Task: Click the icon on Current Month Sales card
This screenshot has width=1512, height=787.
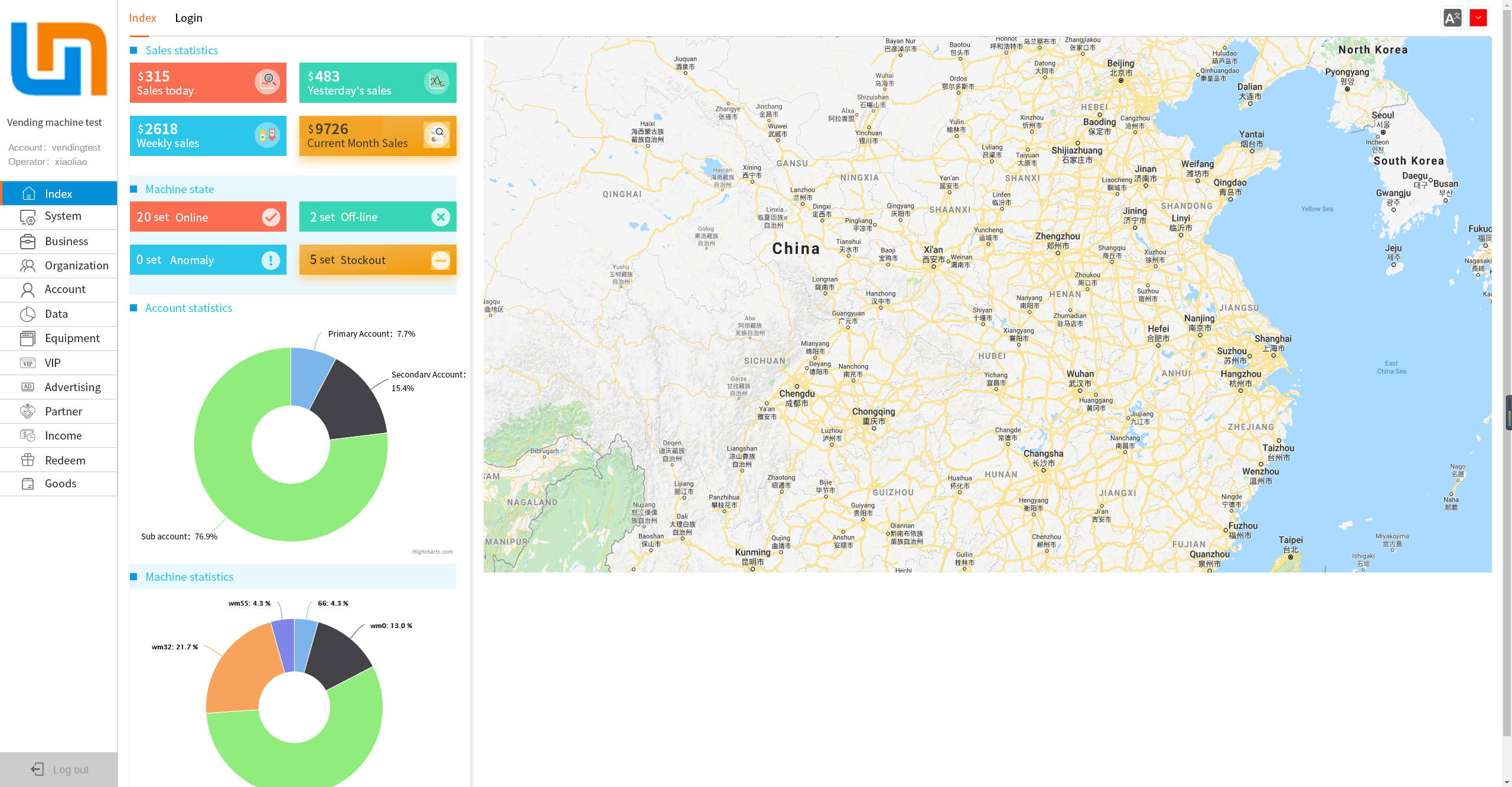Action: [x=436, y=135]
